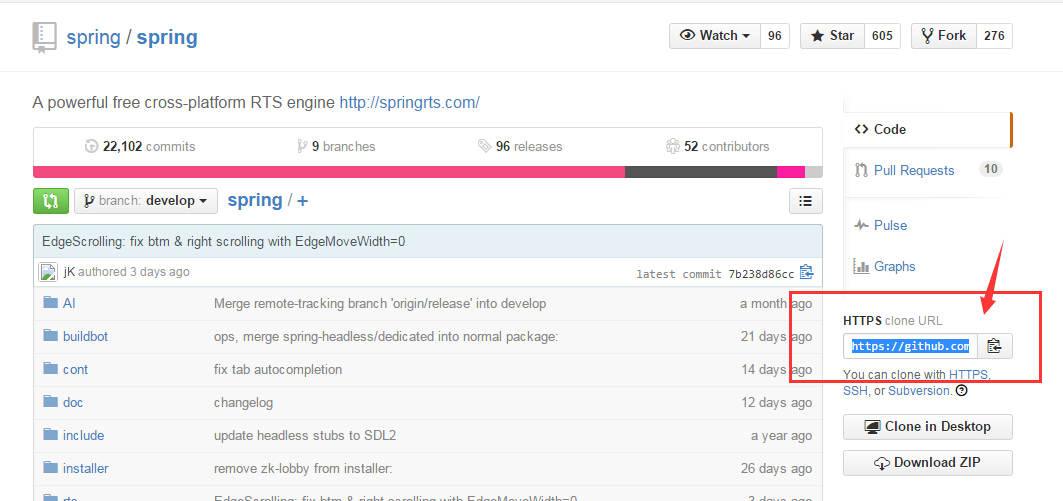Open the buildbot folder
This screenshot has height=501, width=1063.
[x=85, y=336]
